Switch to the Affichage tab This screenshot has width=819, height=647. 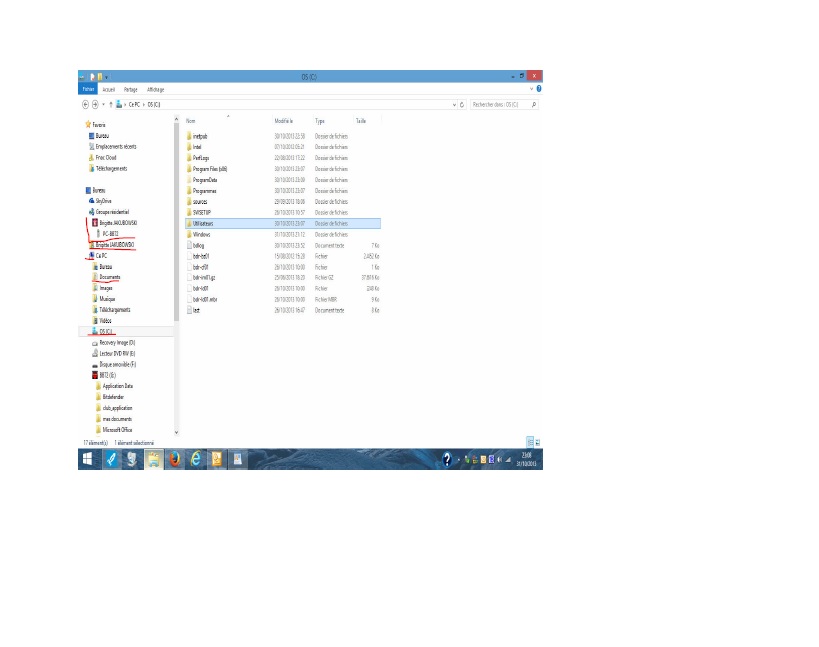(156, 89)
